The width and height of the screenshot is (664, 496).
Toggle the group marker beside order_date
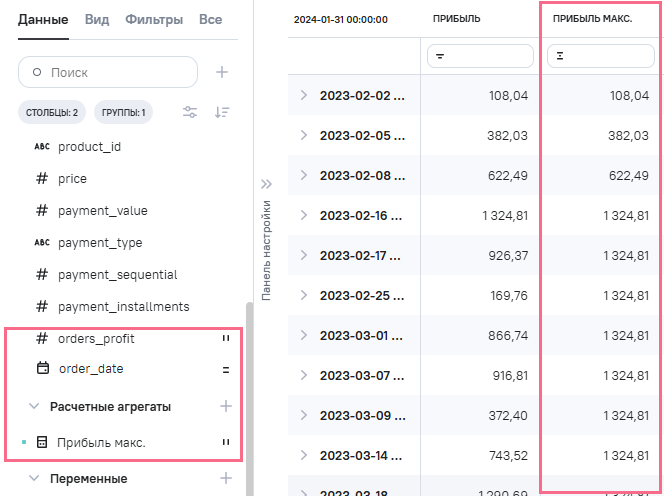tap(226, 369)
